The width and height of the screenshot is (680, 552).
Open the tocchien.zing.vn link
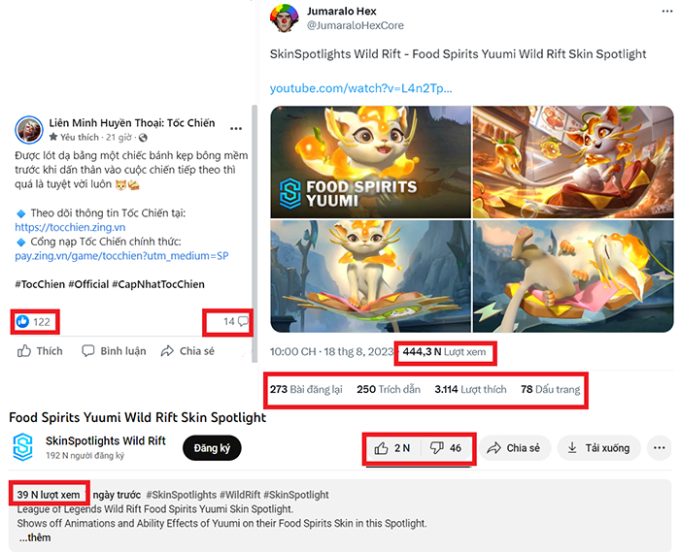[x=70, y=227]
